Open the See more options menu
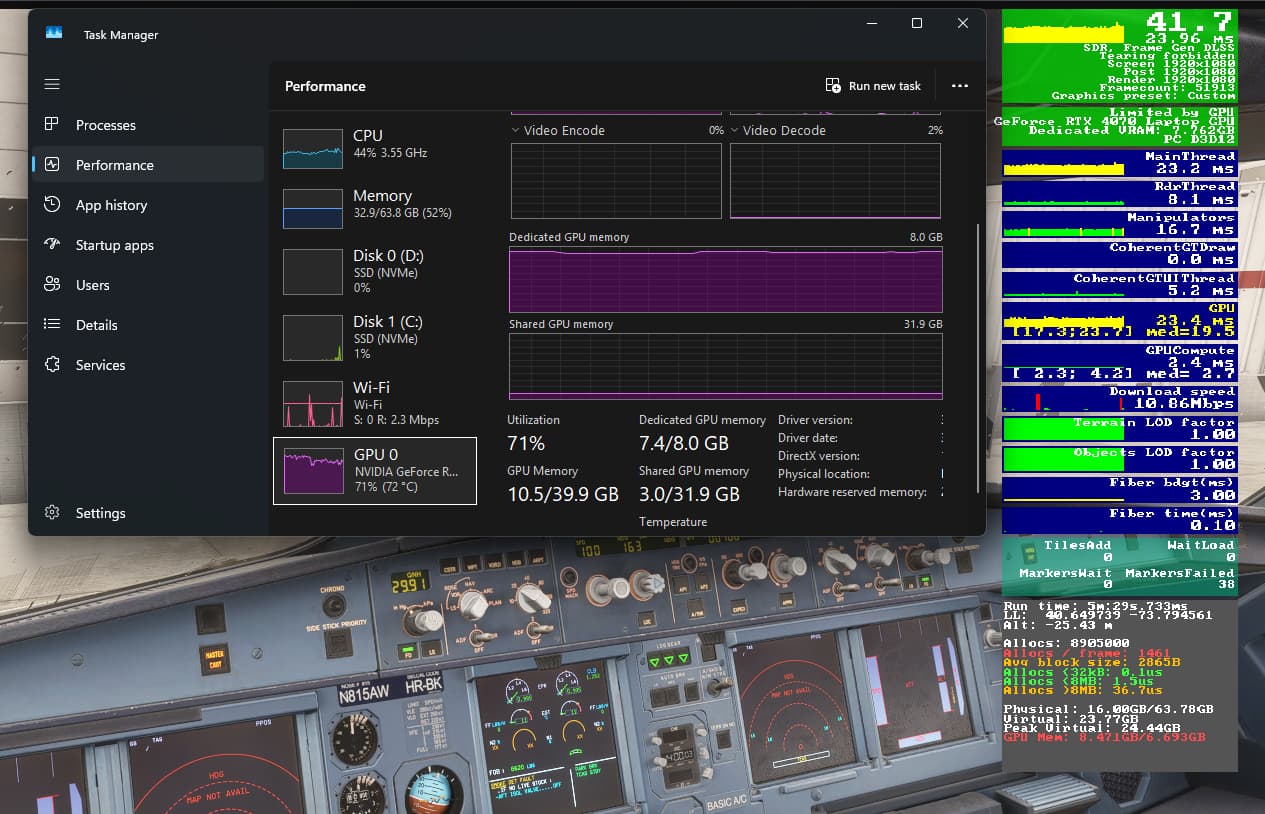This screenshot has width=1265, height=814. [959, 86]
